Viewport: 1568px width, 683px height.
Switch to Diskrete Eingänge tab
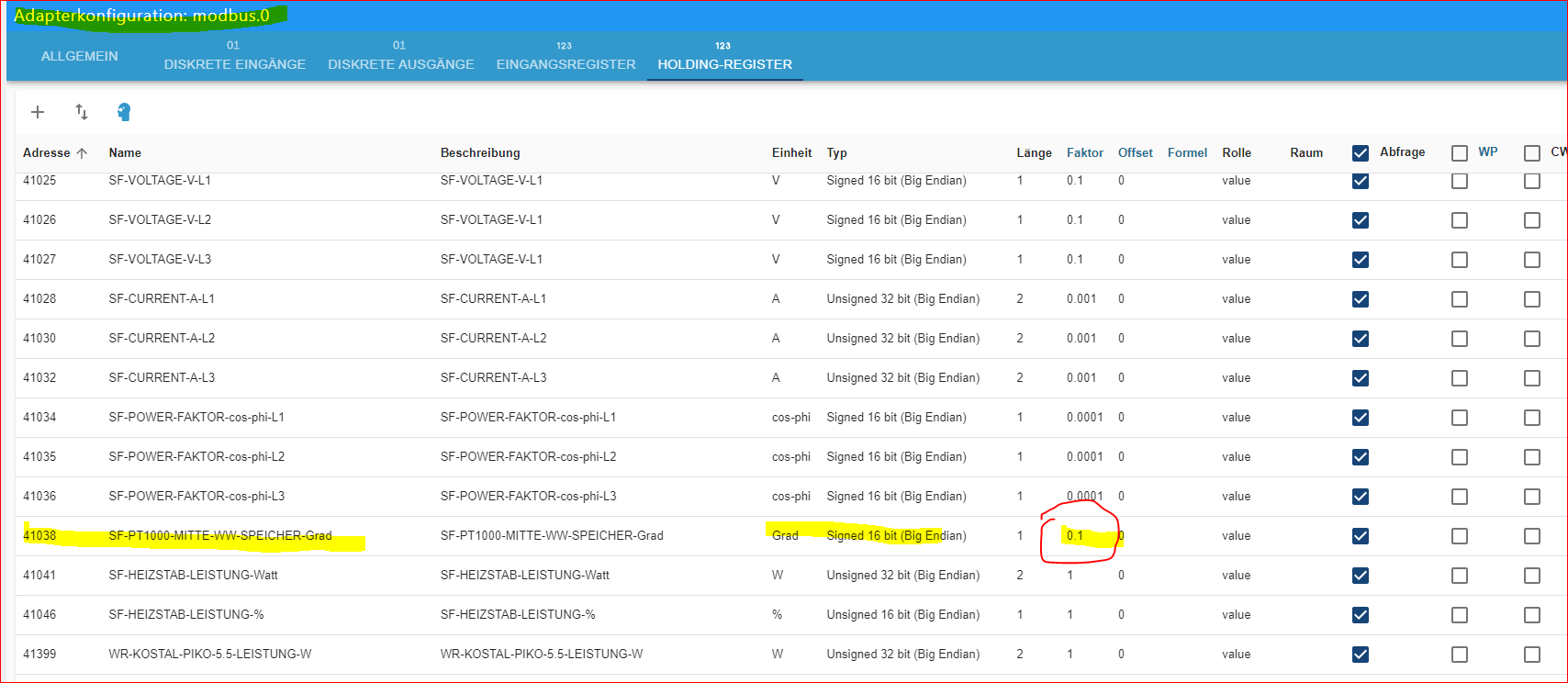pyautogui.click(x=235, y=56)
